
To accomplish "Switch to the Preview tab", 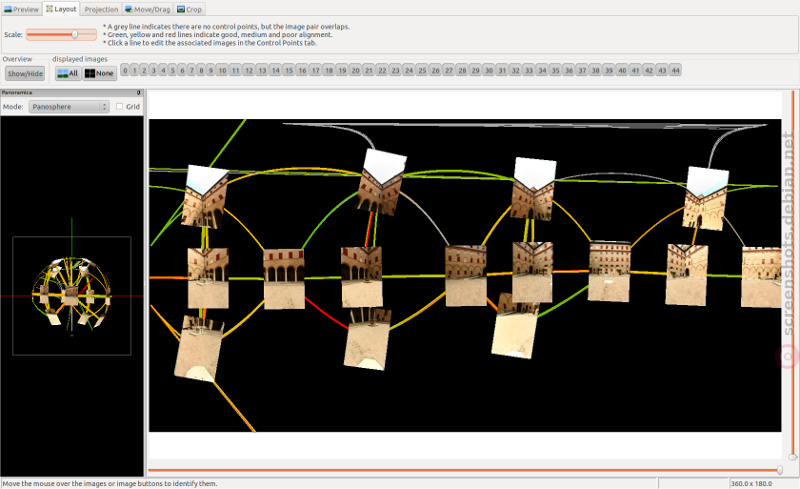I will (21, 9).
